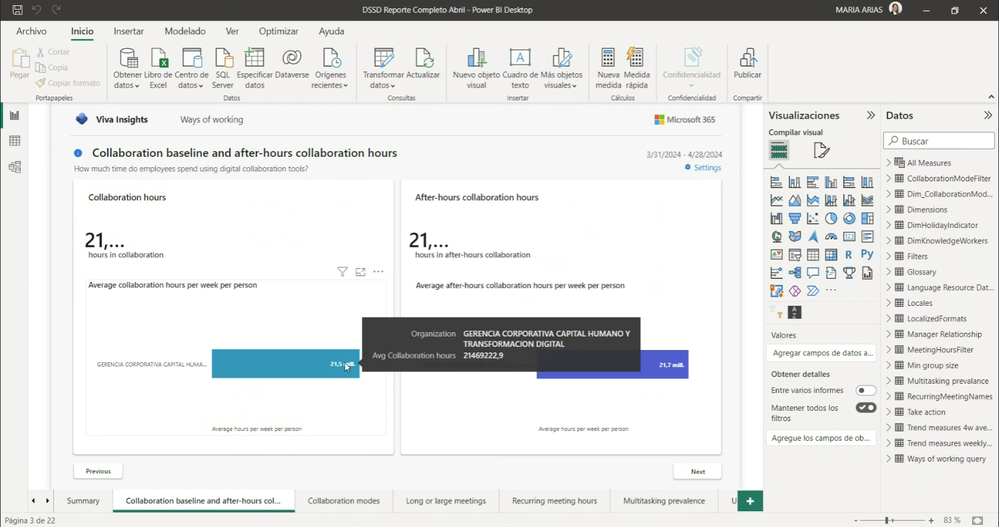
Task: Increase zoom with the plus button
Action: pos(931,521)
